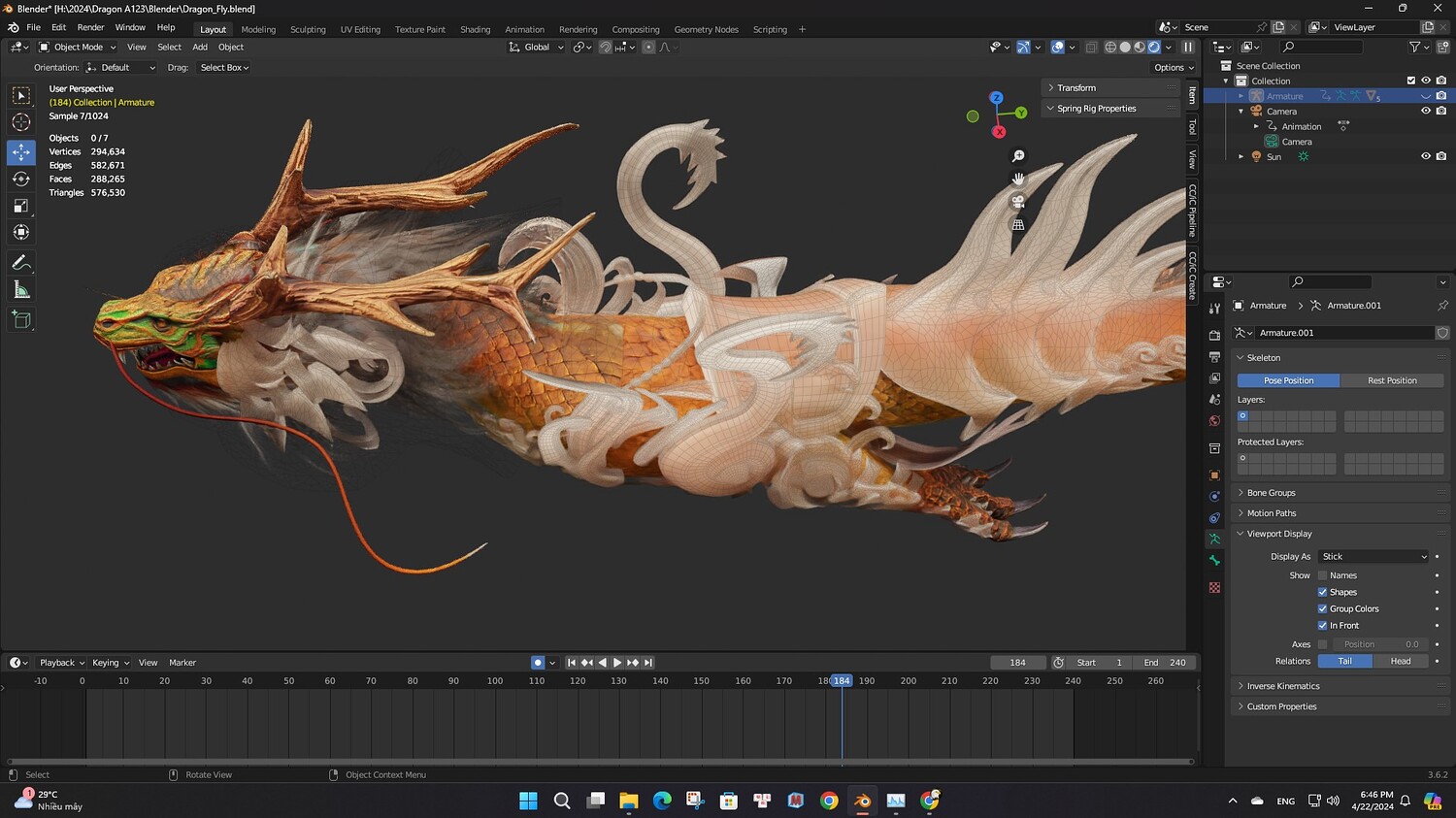Switch to the Sculpting workspace tab
1456x818 pixels.
tap(308, 29)
